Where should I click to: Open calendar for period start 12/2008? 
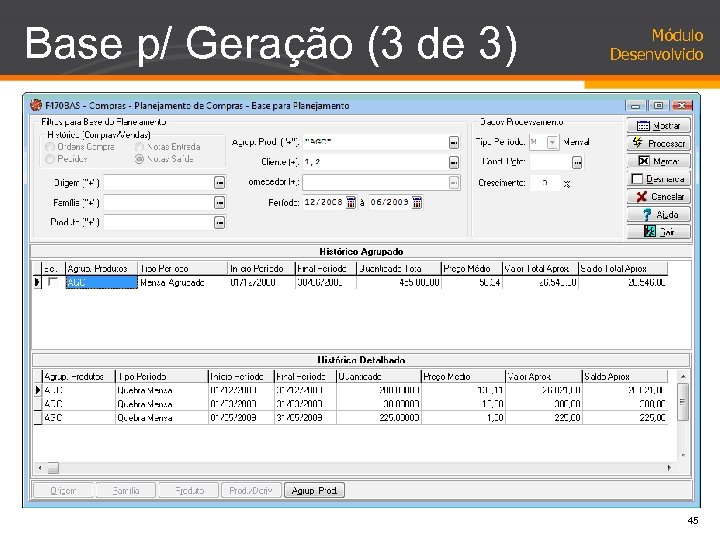click(x=351, y=202)
